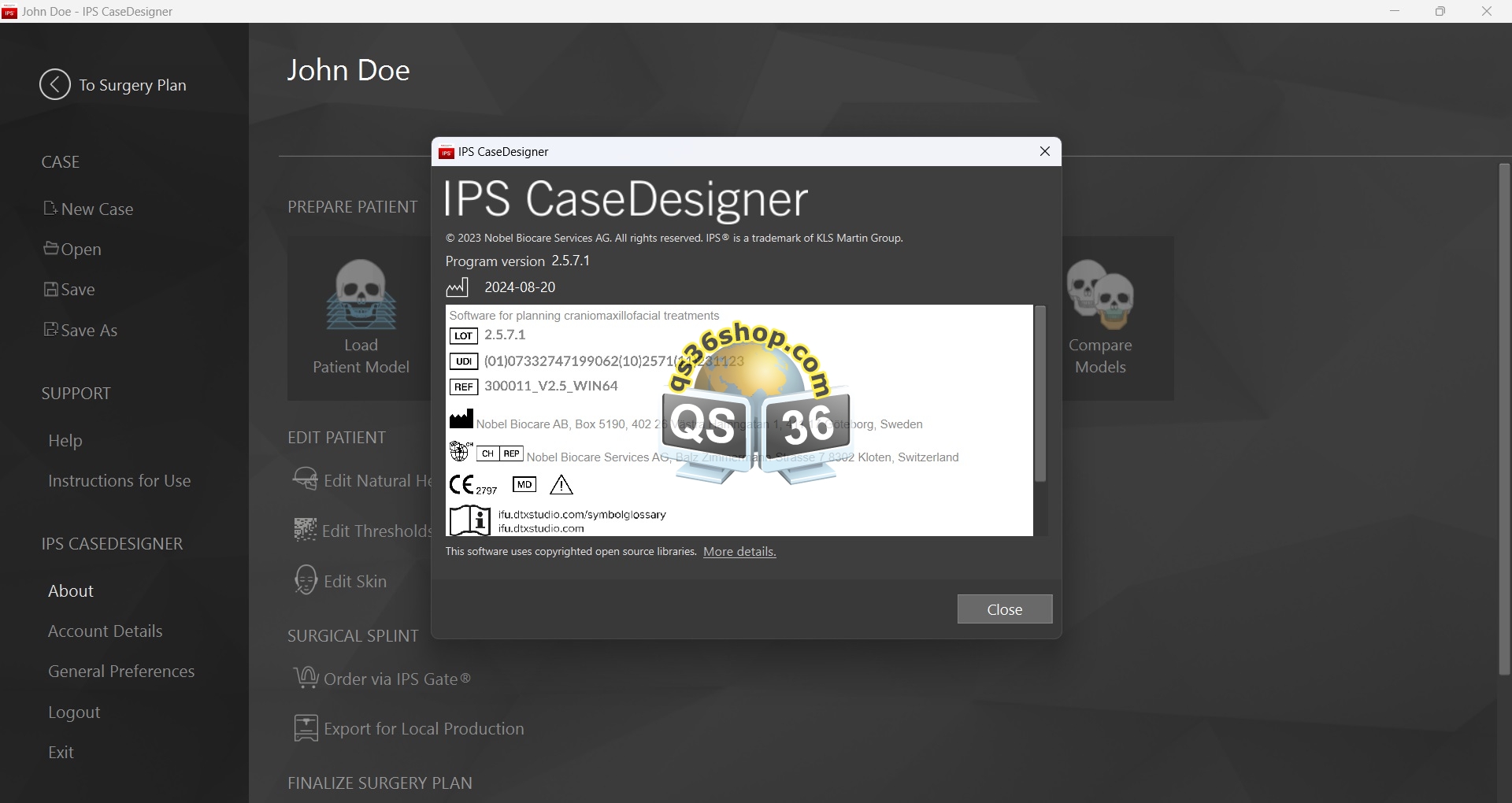
Task: Open the New Case menu entry
Action: [88, 209]
